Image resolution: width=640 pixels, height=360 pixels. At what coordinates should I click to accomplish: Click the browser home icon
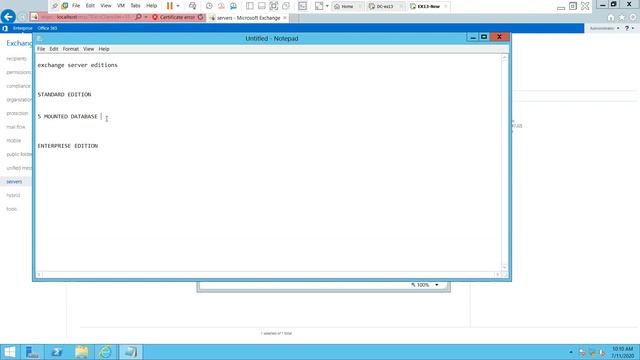(x=611, y=17)
